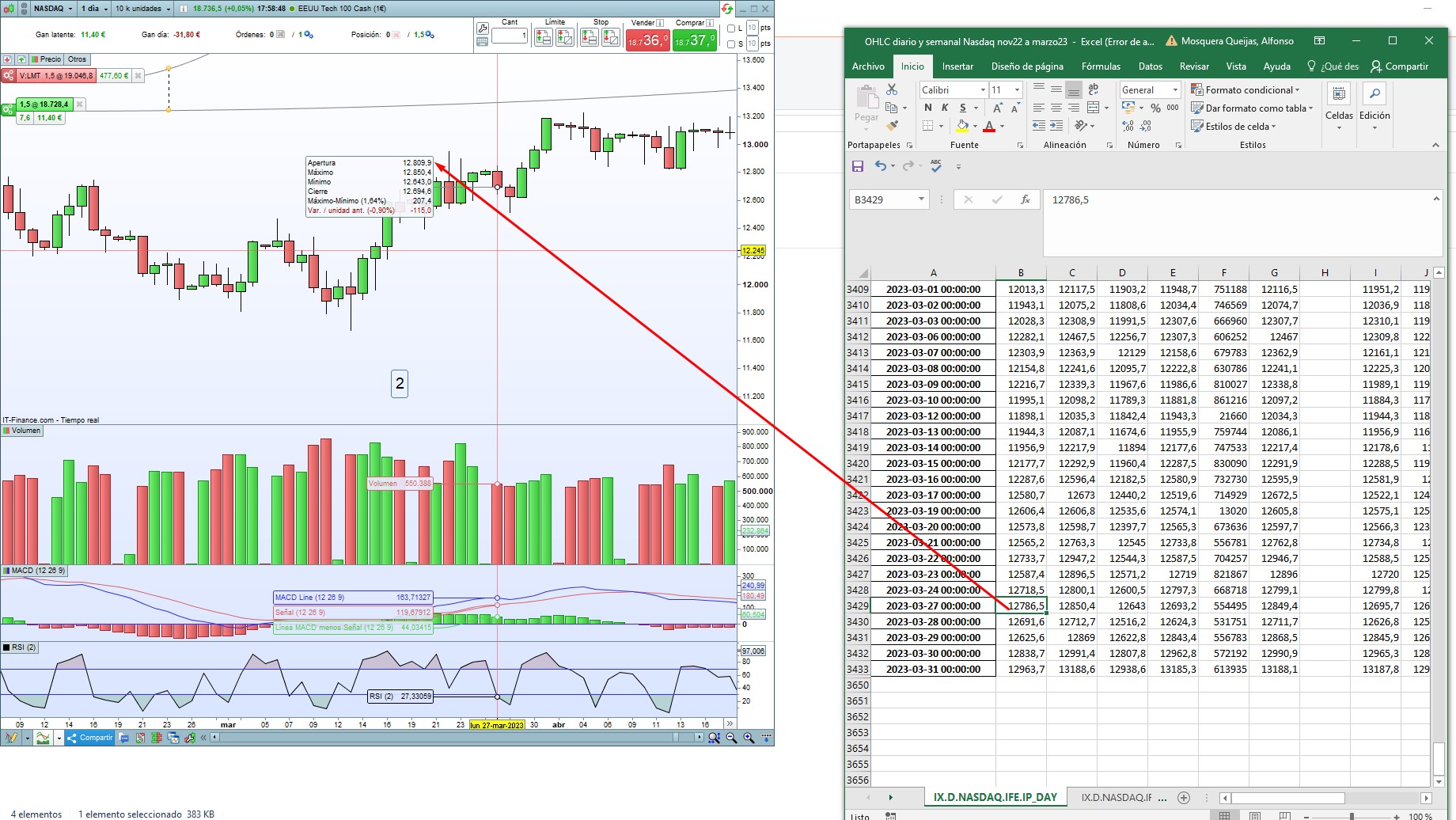
Task: Apply percent style to cells
Action: [1156, 108]
